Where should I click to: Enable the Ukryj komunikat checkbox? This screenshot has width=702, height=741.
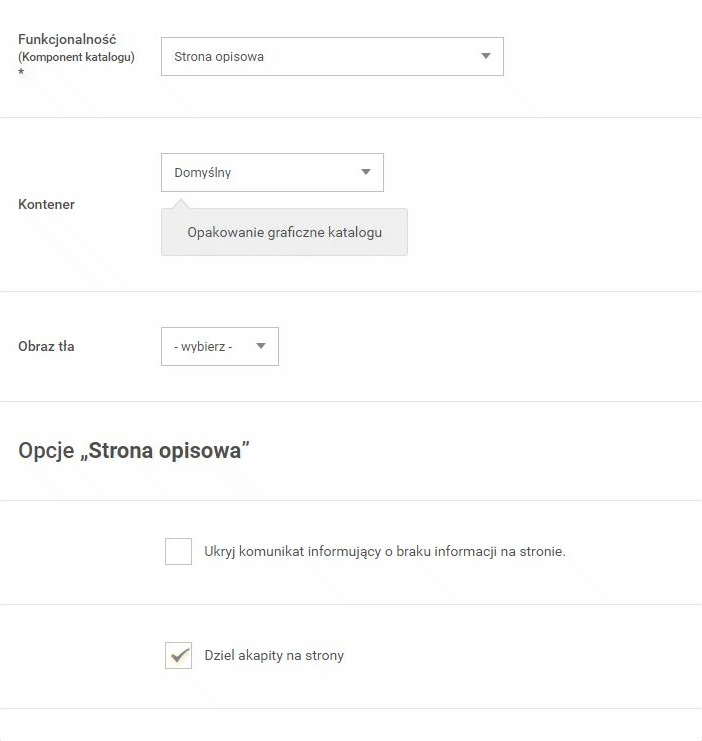pyautogui.click(x=178, y=551)
